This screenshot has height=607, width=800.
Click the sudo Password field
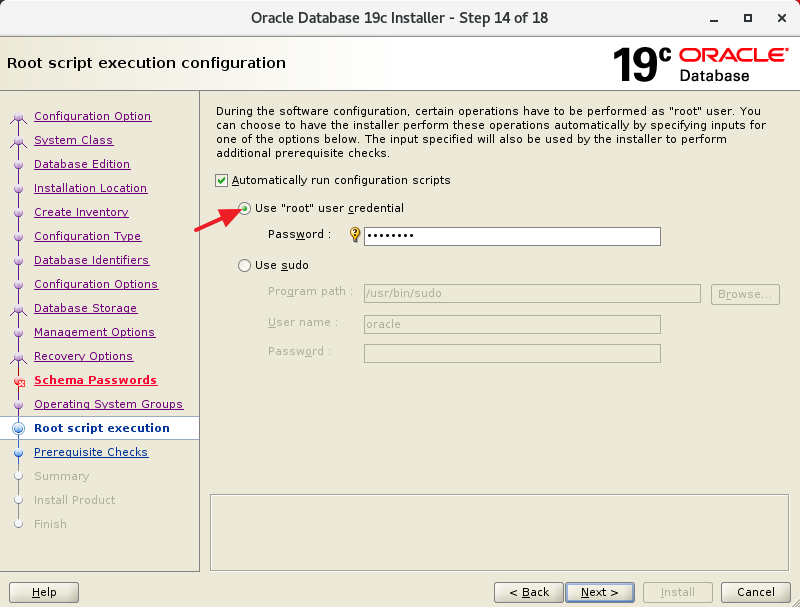512,353
